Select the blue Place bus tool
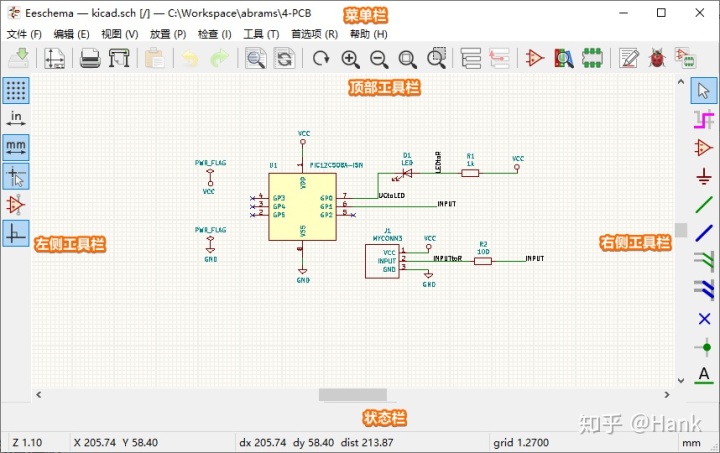This screenshot has height=453, width=720. click(703, 233)
